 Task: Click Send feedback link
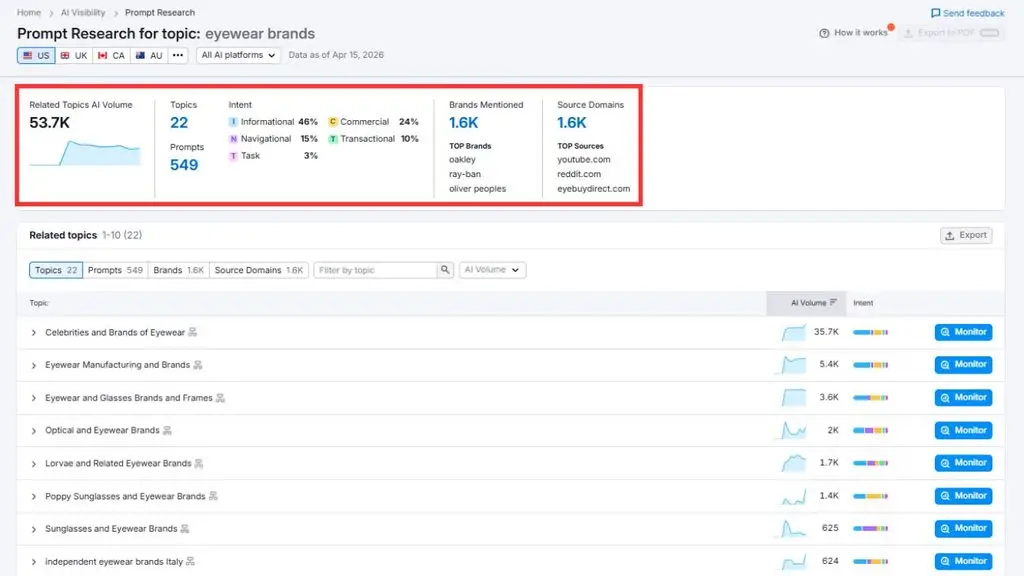coord(967,13)
